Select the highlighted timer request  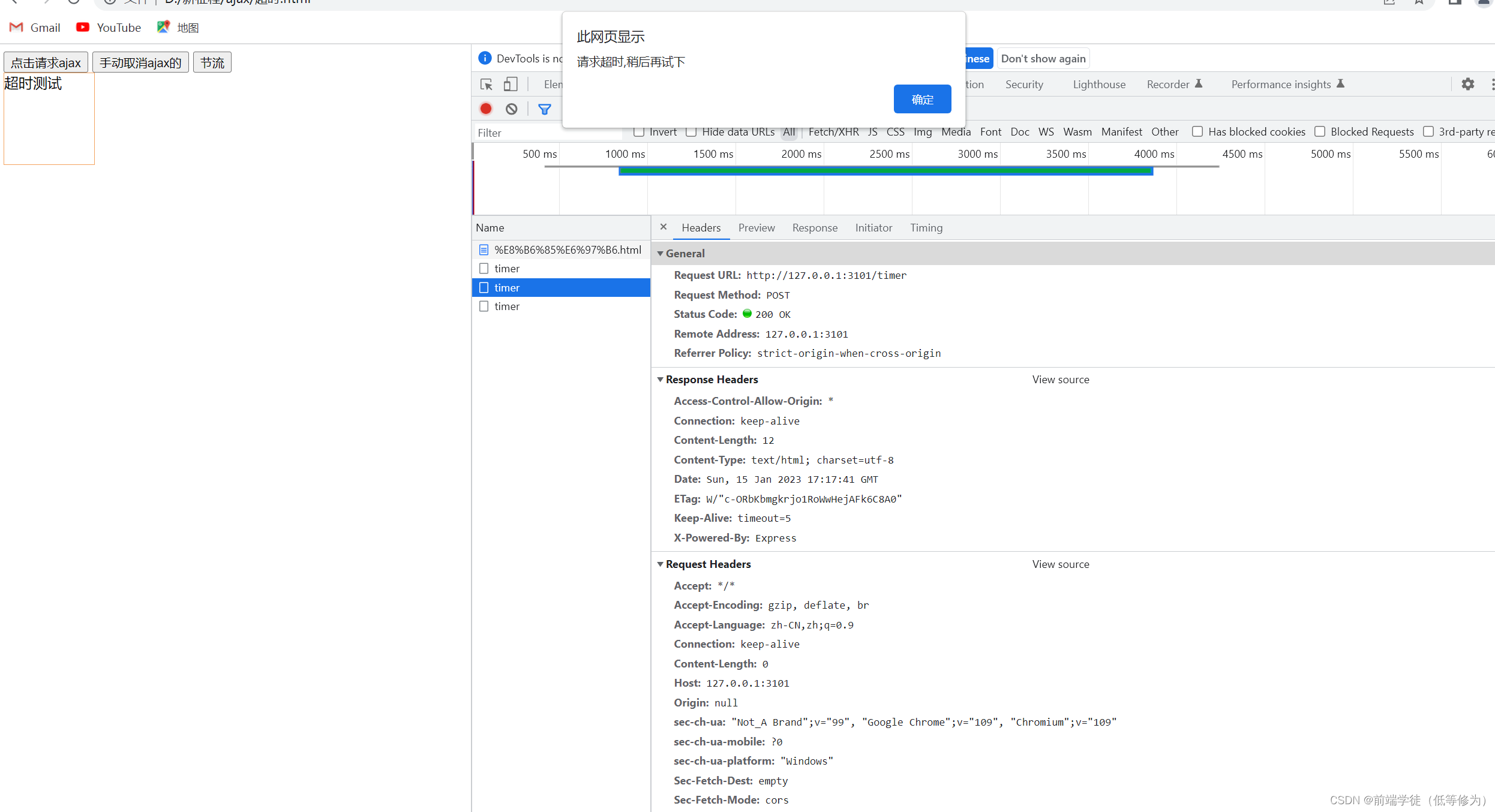(x=561, y=287)
